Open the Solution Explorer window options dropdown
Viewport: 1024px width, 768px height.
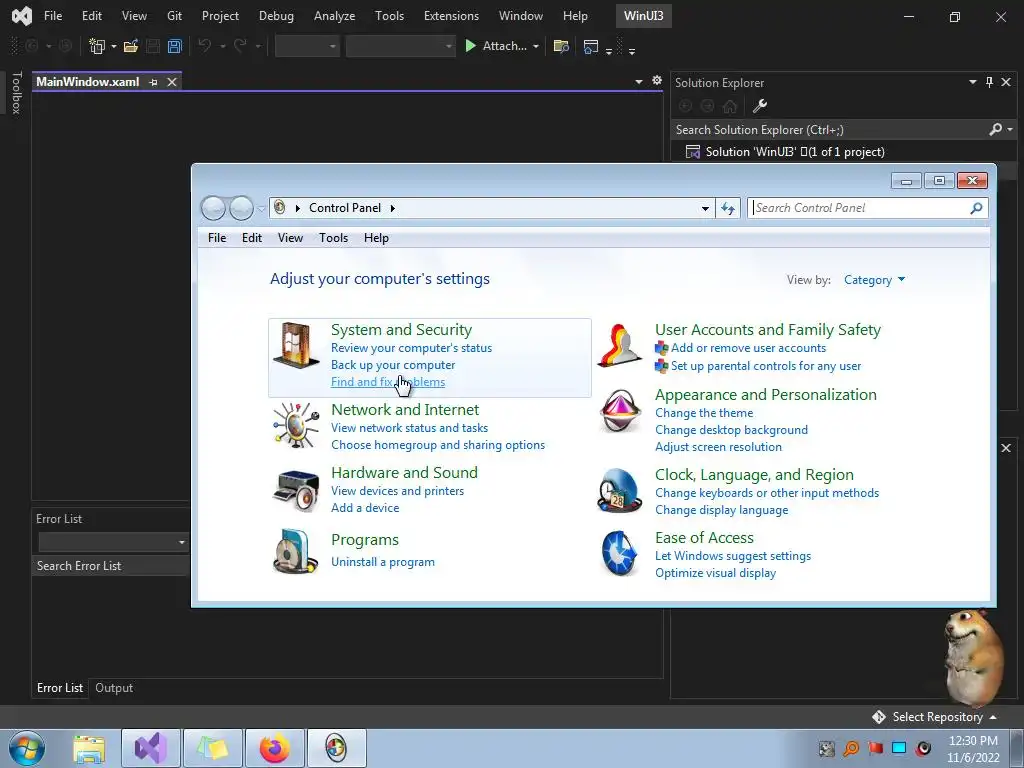pyautogui.click(x=972, y=82)
